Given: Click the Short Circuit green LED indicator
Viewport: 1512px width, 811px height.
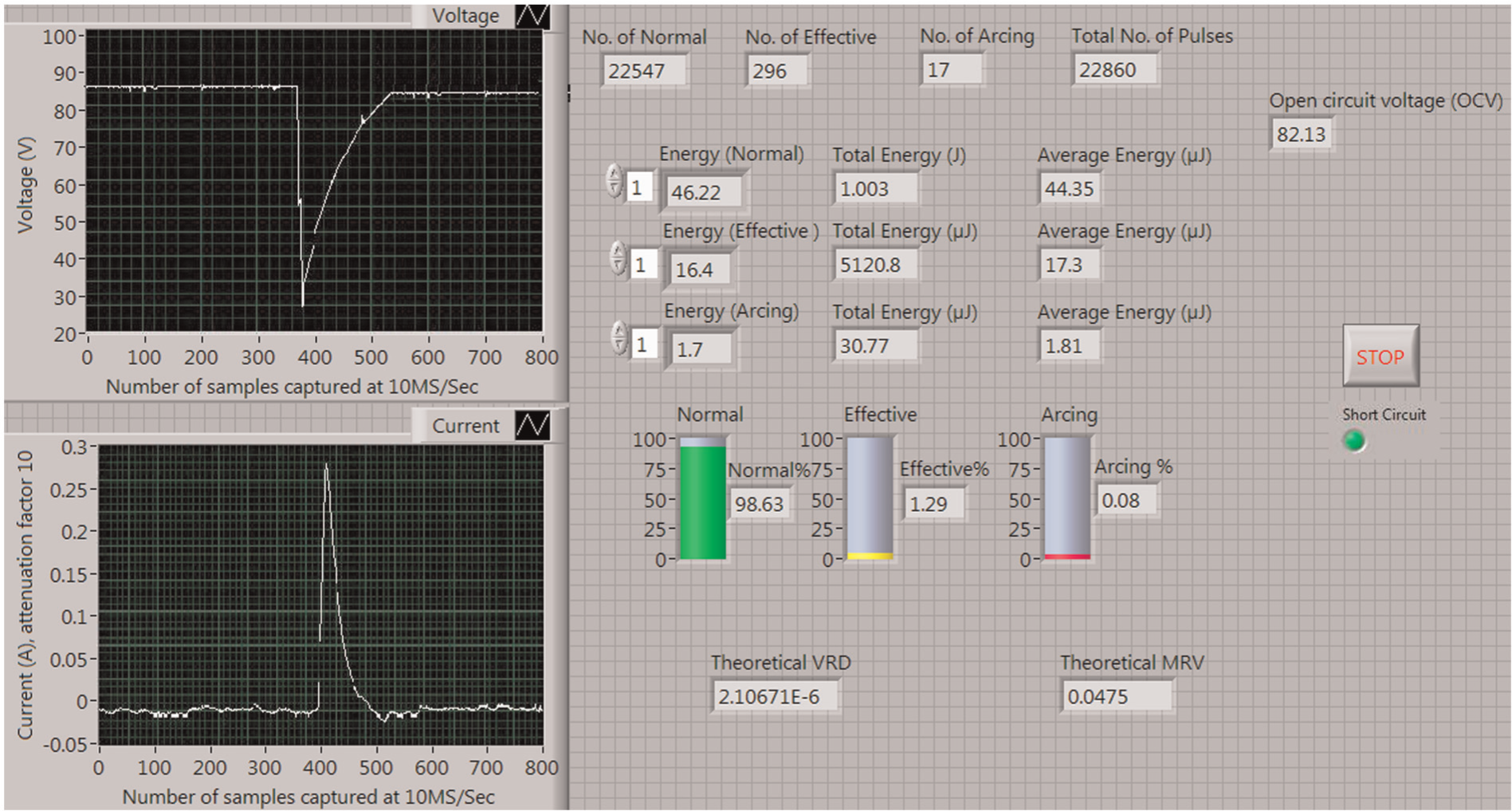Looking at the screenshot, I should [x=1353, y=440].
